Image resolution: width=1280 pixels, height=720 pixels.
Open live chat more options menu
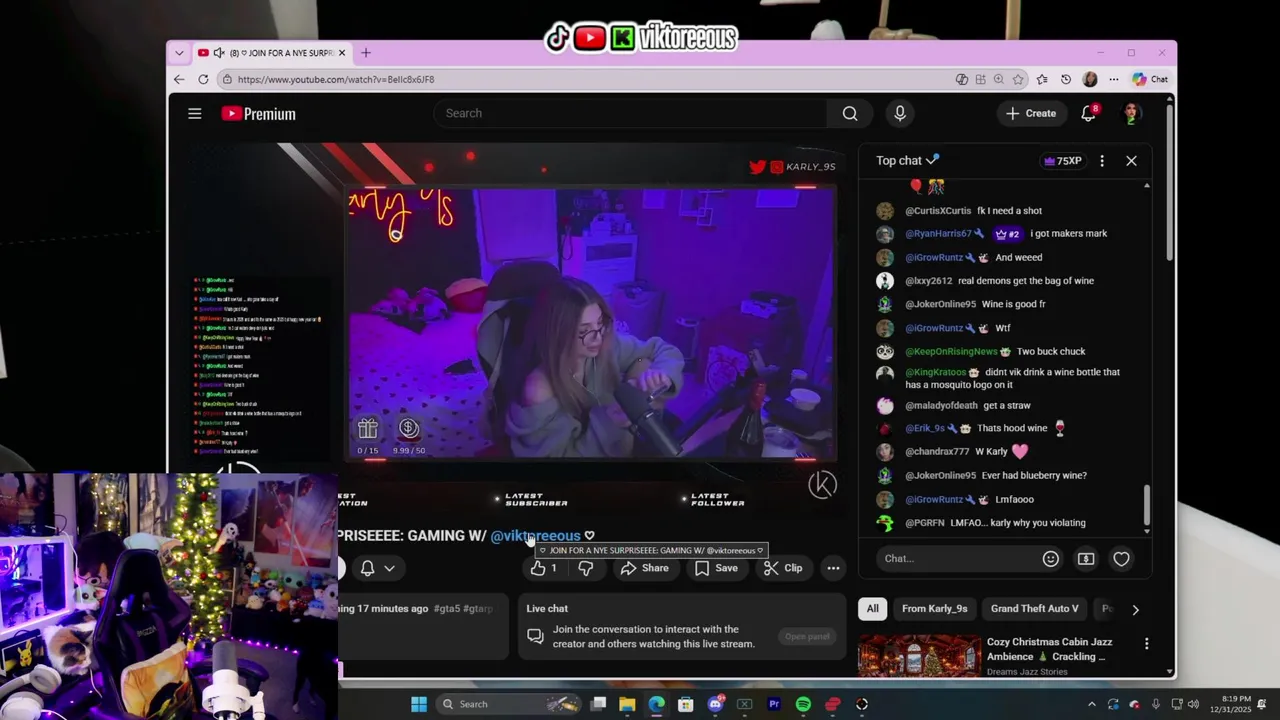(1102, 161)
